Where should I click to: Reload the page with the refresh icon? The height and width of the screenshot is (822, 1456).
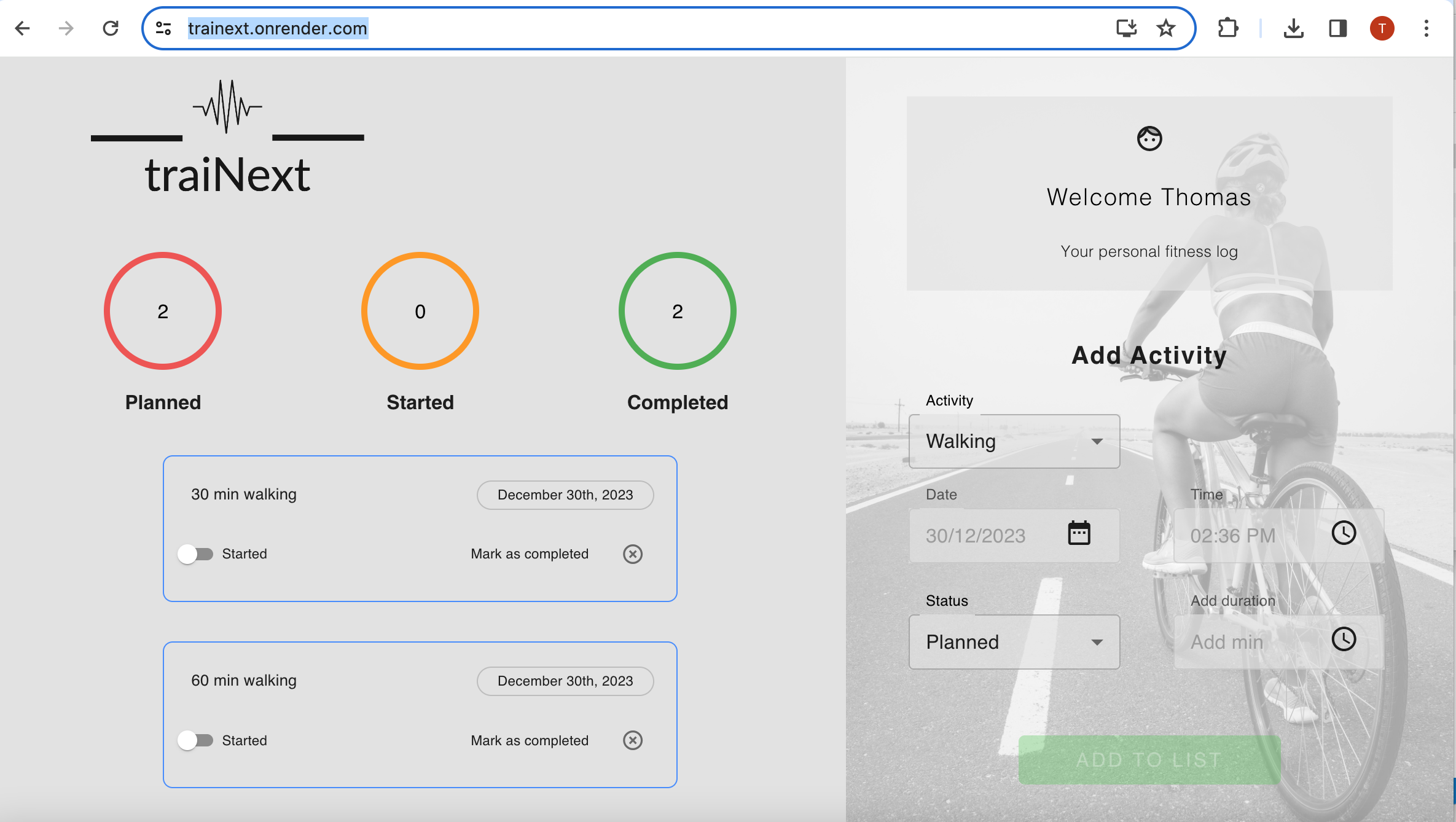(x=111, y=28)
